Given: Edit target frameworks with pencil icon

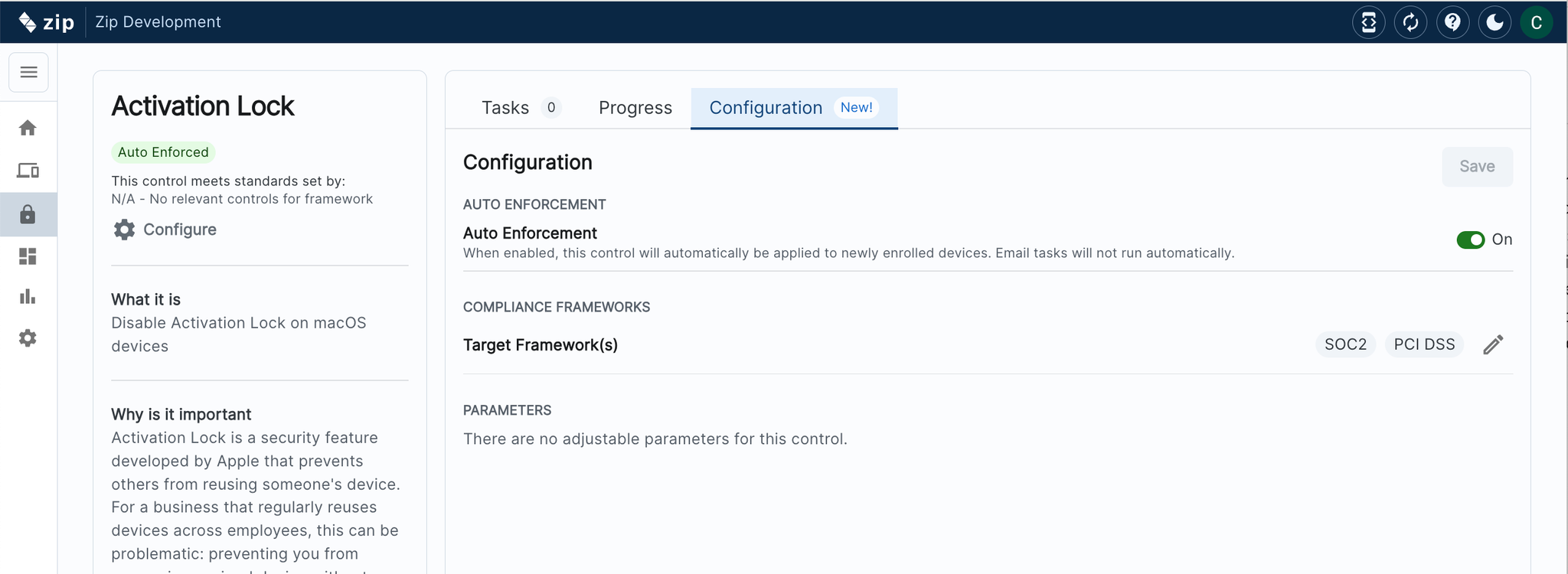Looking at the screenshot, I should [1493, 345].
